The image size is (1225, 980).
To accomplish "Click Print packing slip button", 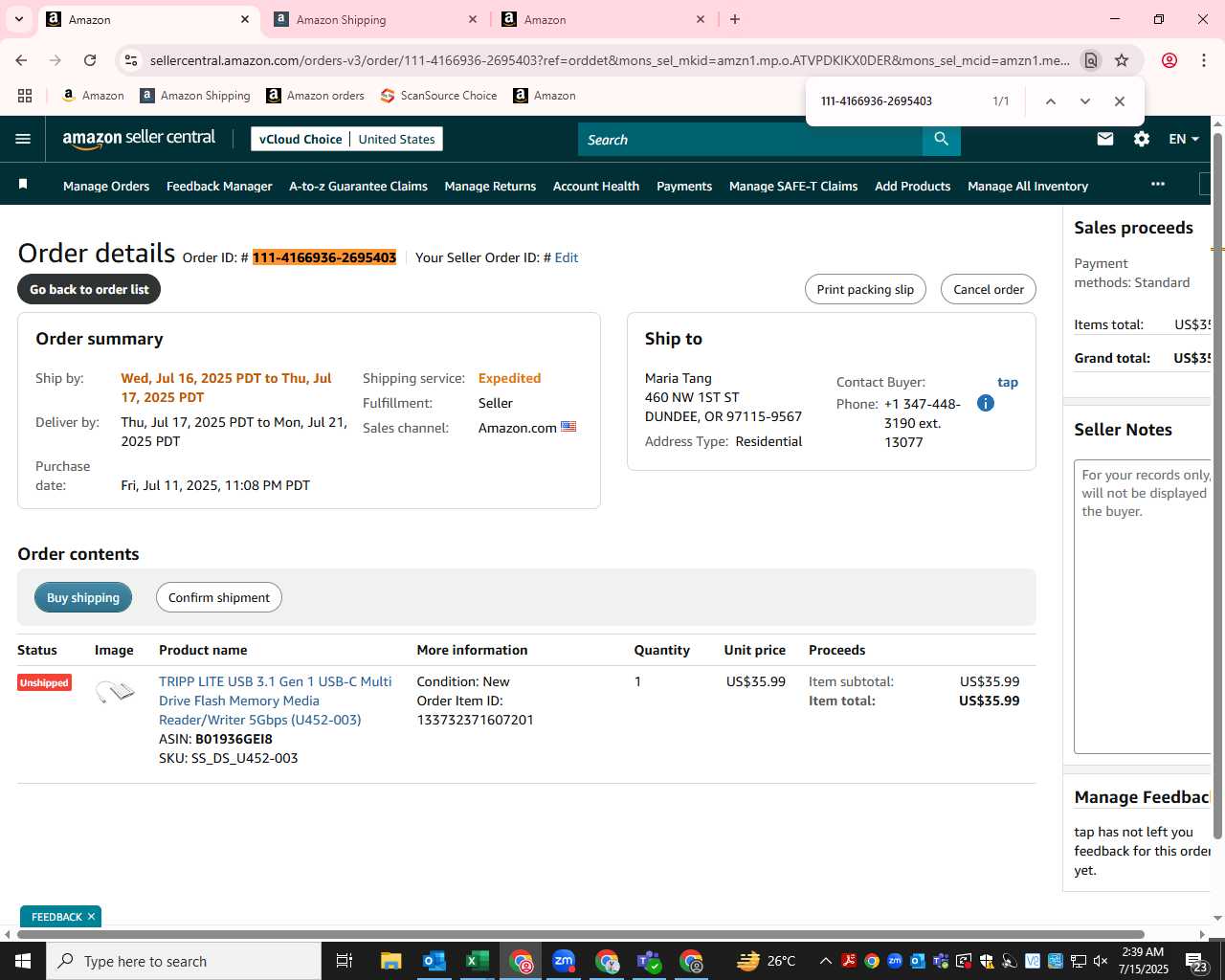I will 865,289.
